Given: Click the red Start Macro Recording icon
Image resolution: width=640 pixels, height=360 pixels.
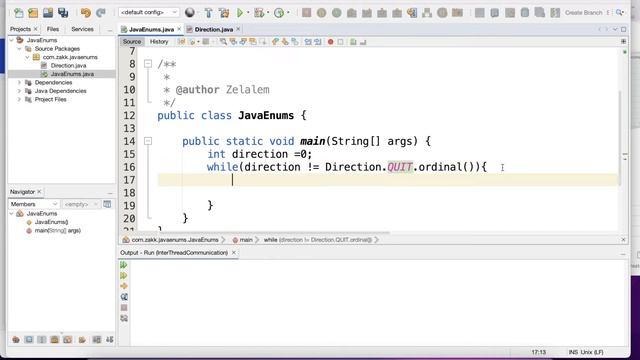Looking at the screenshot, I should 331,42.
